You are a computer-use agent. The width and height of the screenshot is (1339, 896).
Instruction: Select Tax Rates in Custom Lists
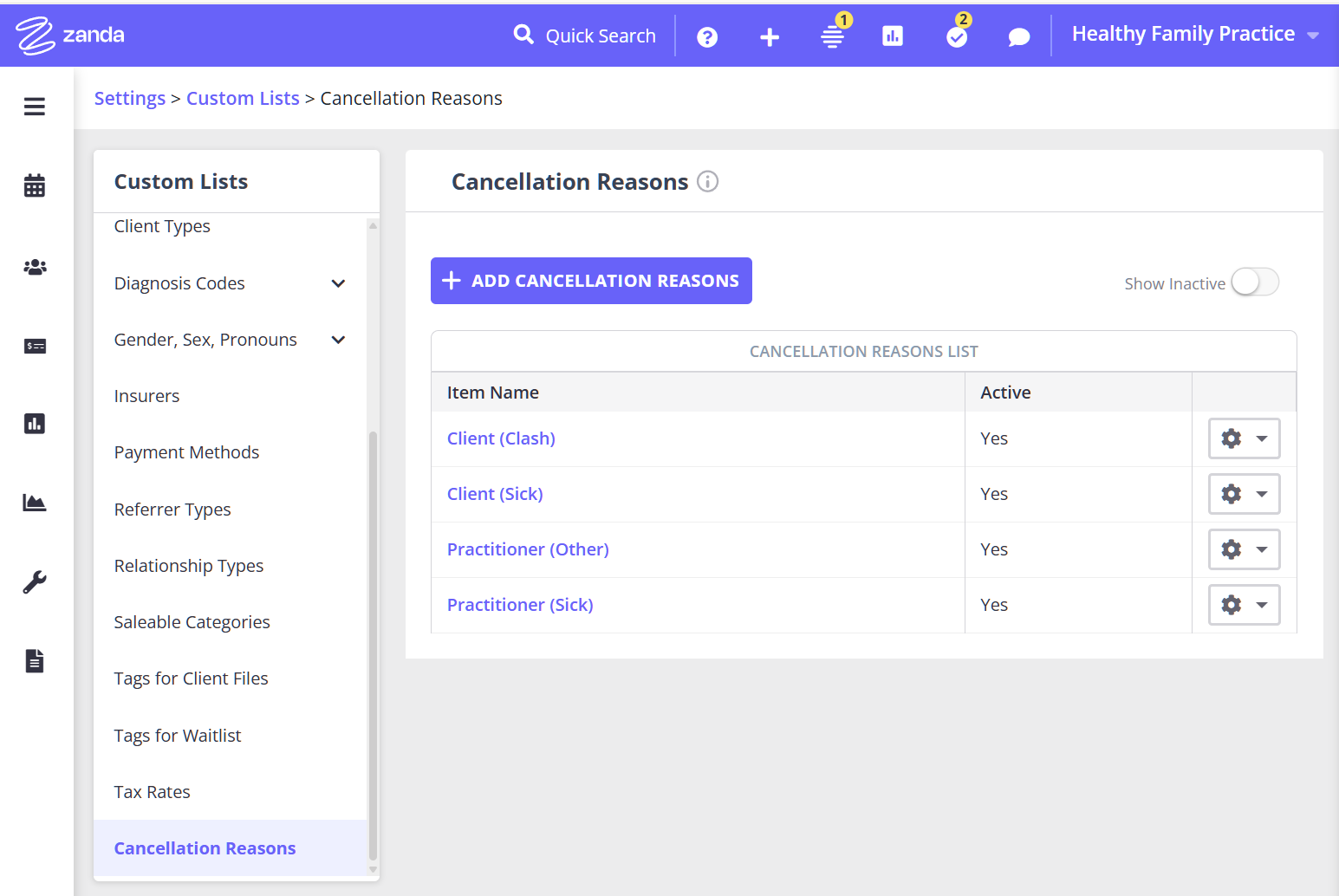pyautogui.click(x=152, y=792)
